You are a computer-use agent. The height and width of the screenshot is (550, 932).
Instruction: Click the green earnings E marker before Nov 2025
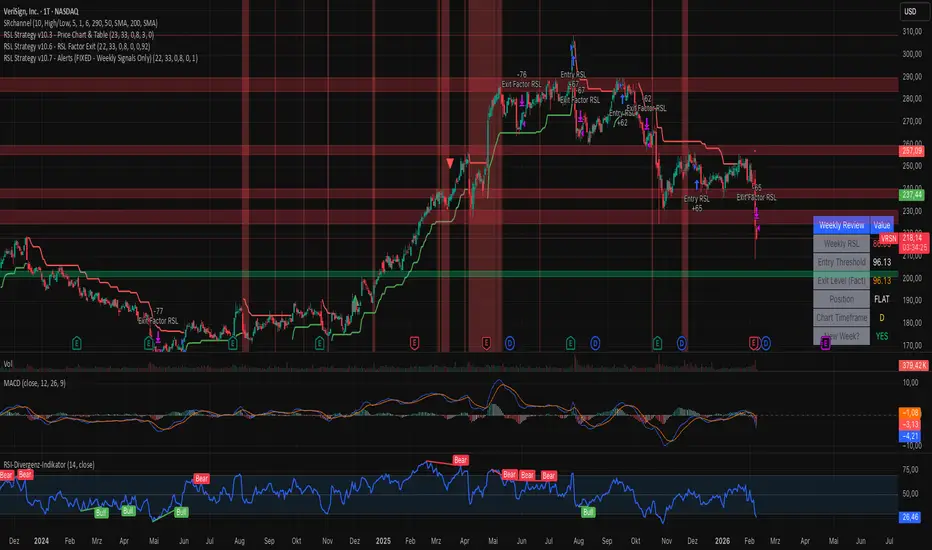(657, 343)
